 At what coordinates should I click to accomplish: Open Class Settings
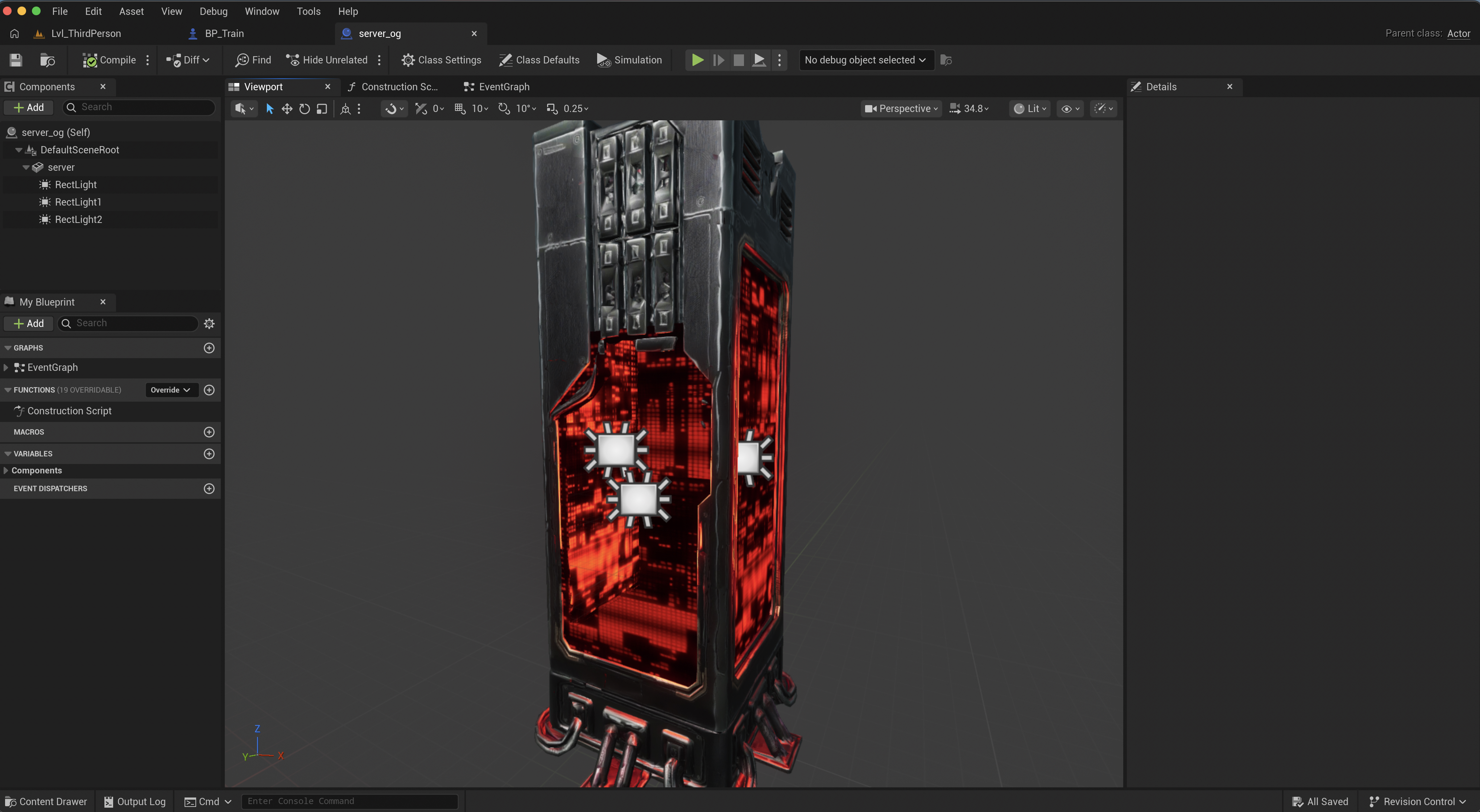(x=441, y=60)
